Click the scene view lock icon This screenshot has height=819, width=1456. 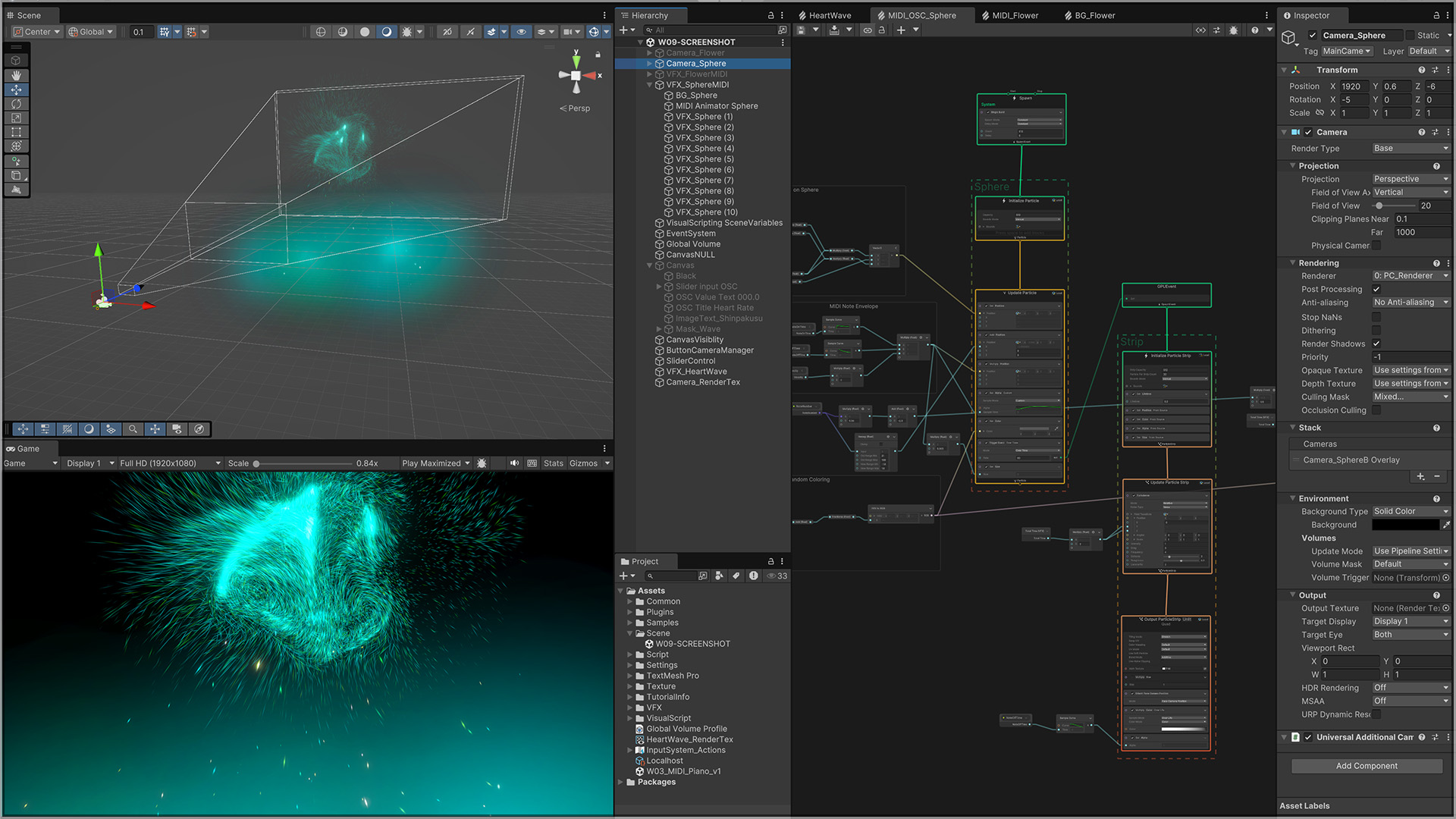(598, 55)
